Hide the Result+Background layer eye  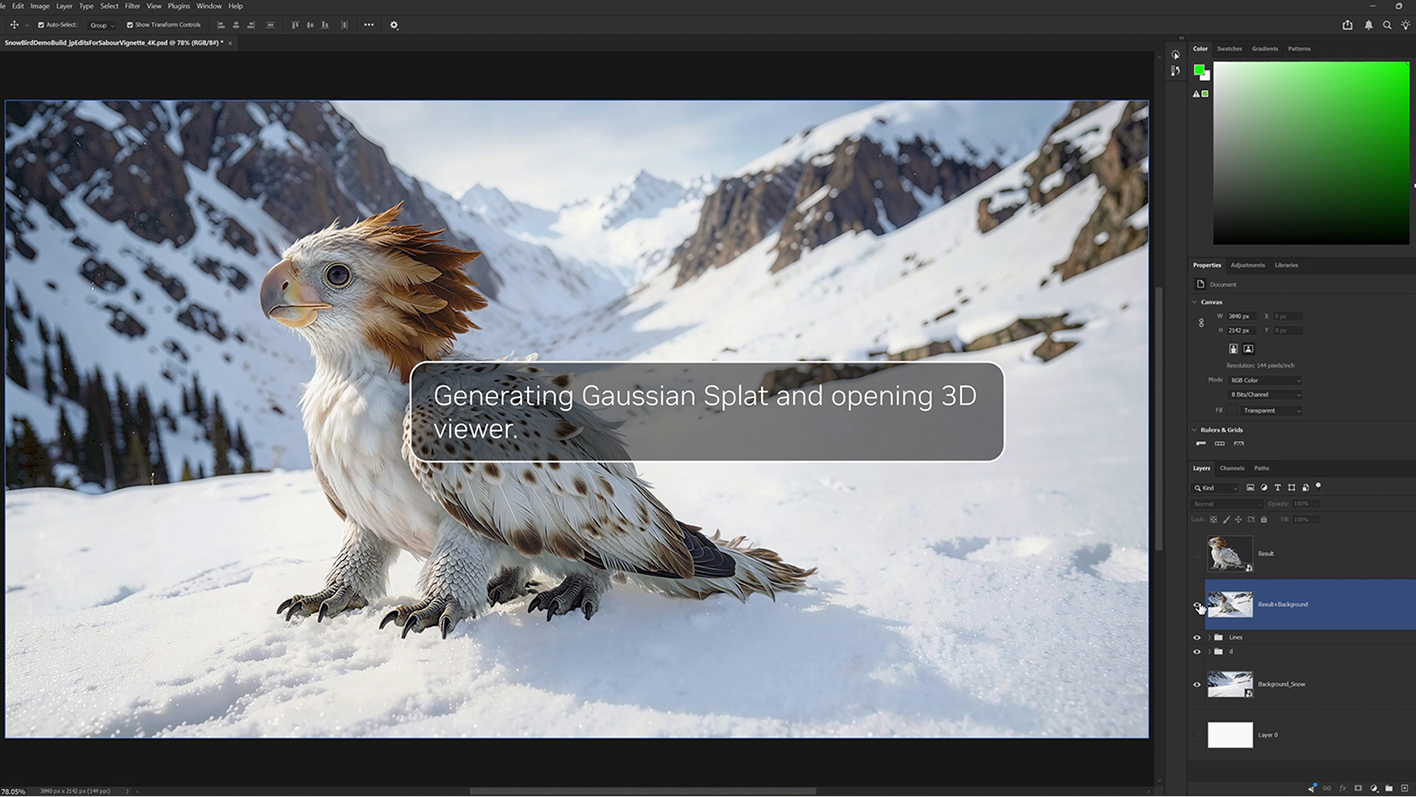1197,605
